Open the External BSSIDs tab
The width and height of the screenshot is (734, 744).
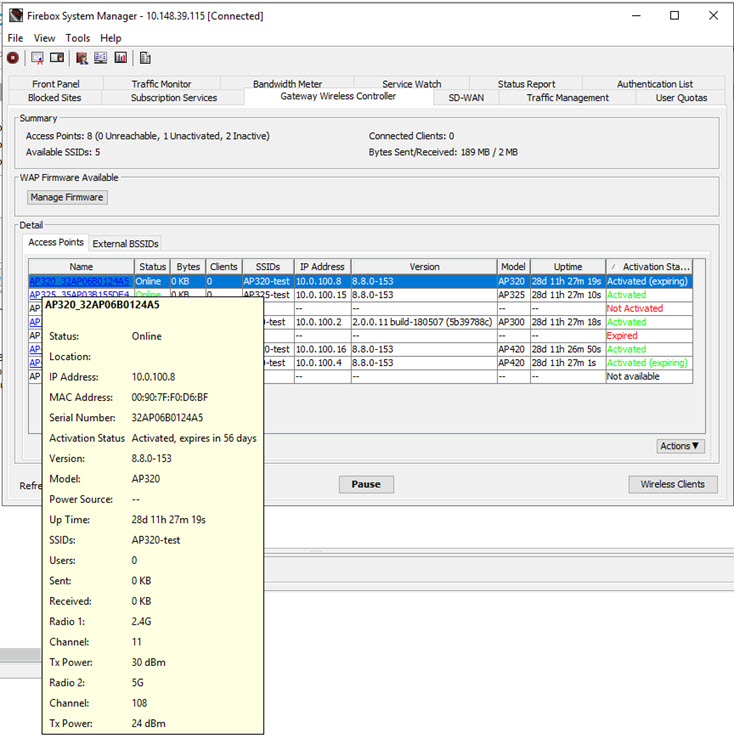click(x=125, y=243)
